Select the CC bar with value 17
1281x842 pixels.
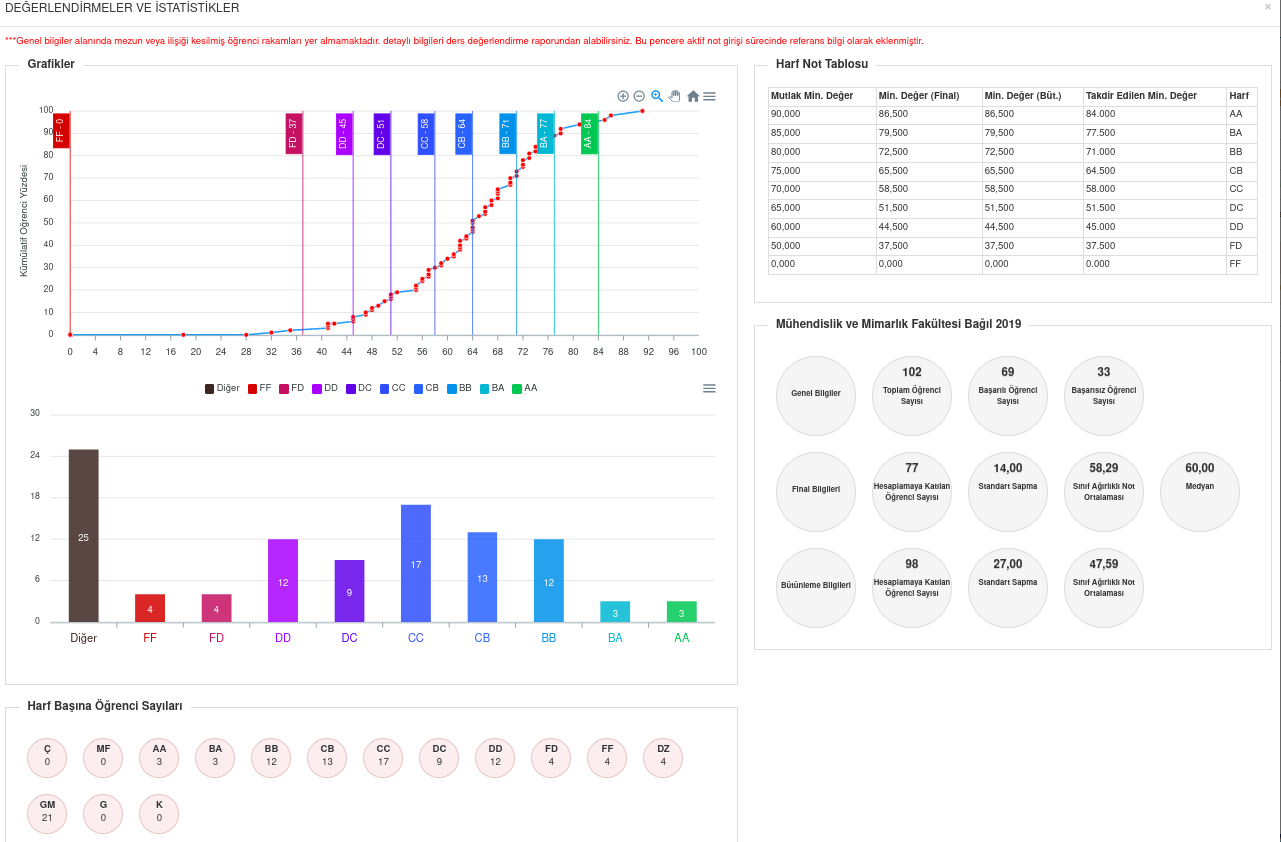[416, 564]
